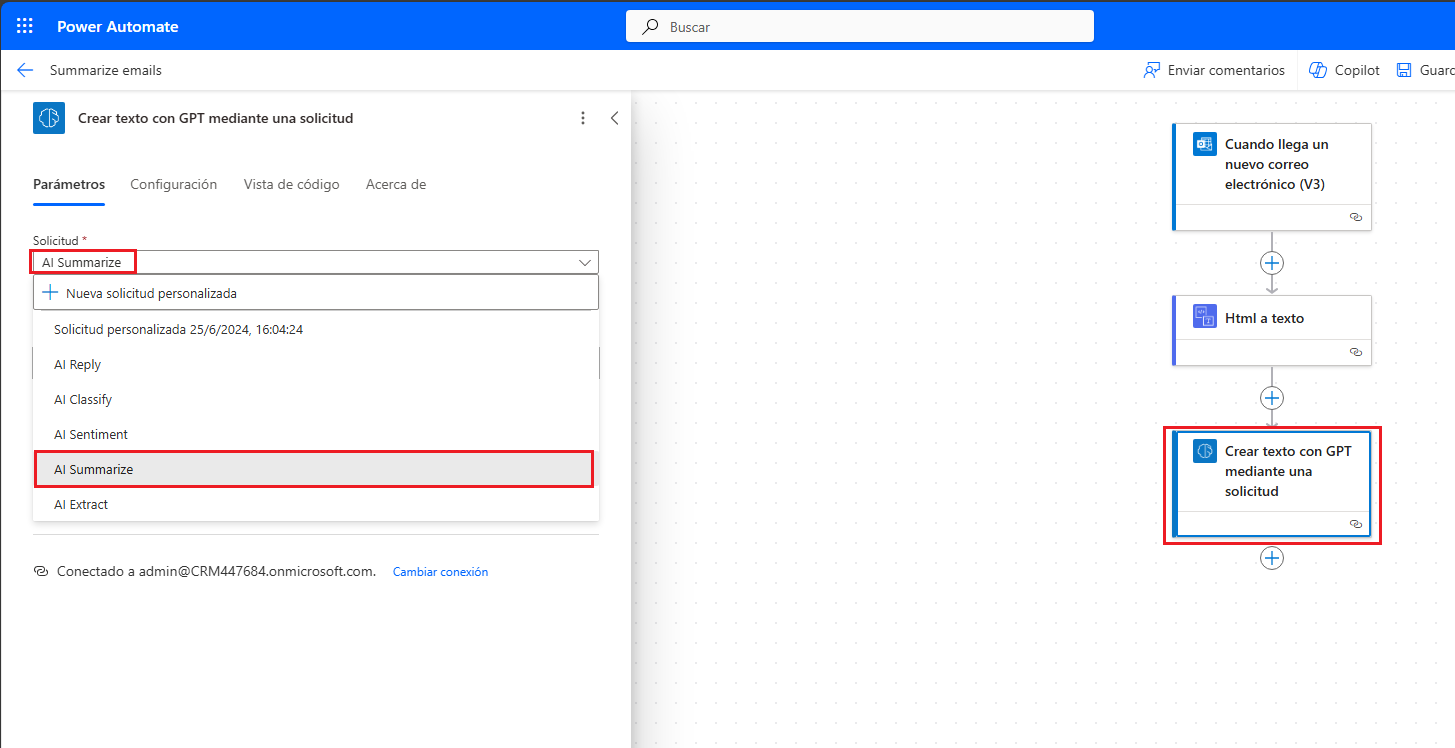This screenshot has height=748, width=1455.
Task: Select AI Extract from the list
Action: click(316, 505)
